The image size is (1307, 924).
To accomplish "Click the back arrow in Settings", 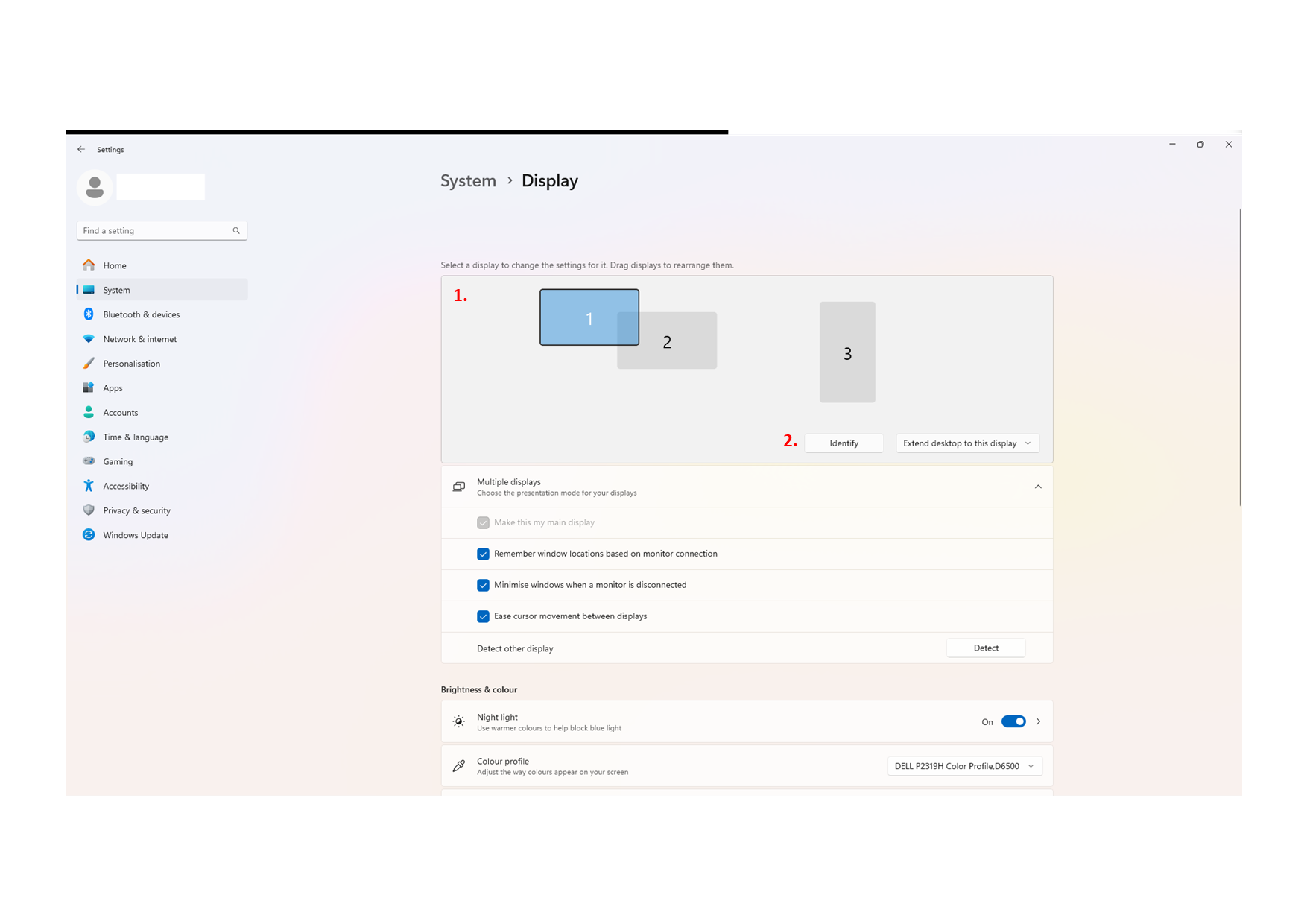I will pos(81,150).
